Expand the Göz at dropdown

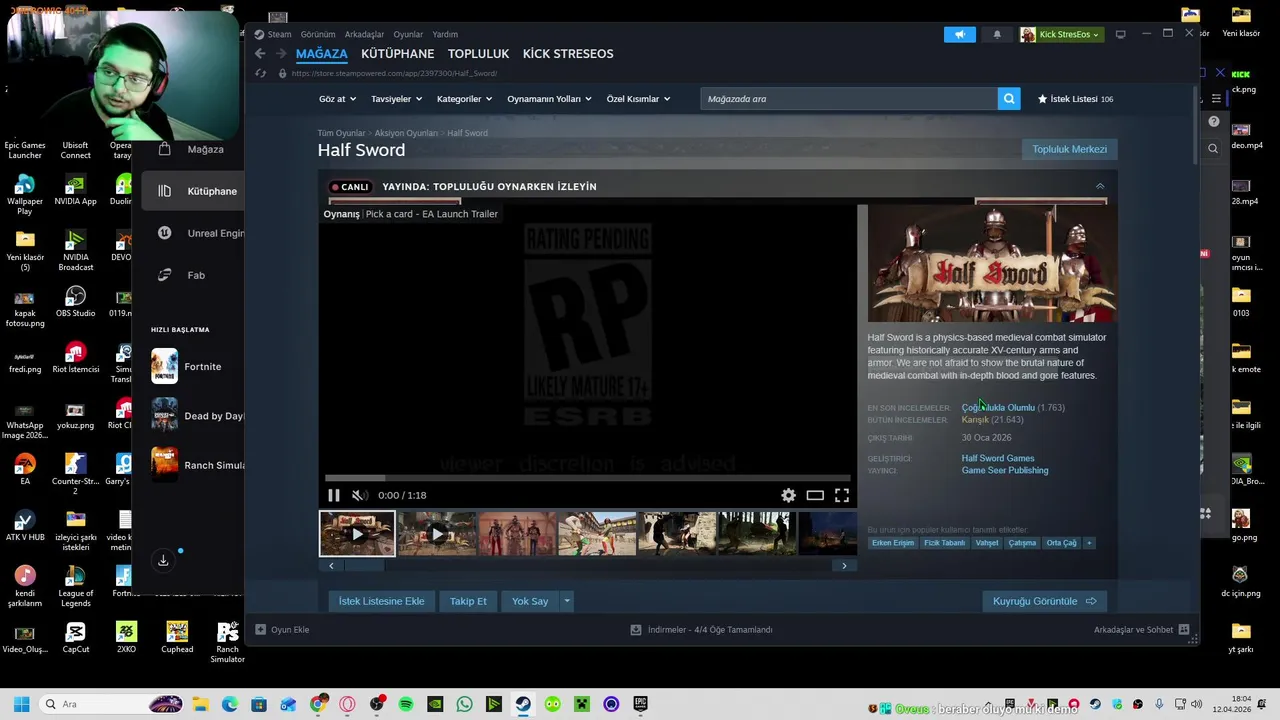point(336,99)
